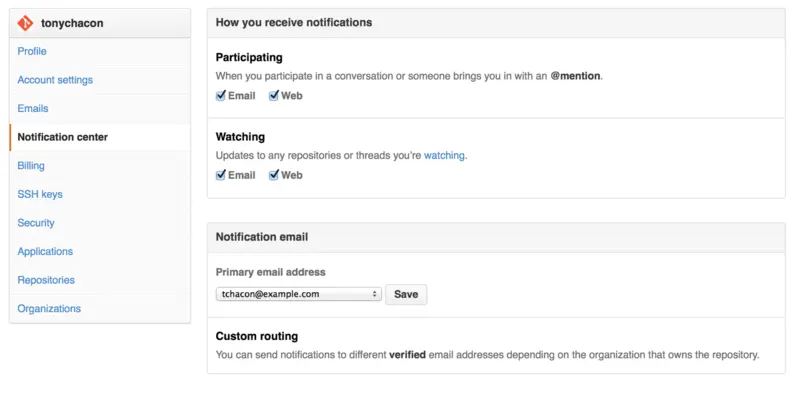Image resolution: width=800 pixels, height=394 pixels.
Task: Click the bold 'verified' word
Action: [x=407, y=355]
